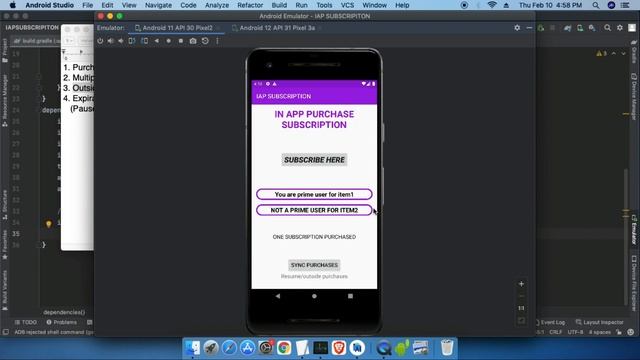Click 'ONE SUBSCRIPTION PURCHASED' status text

click(x=314, y=237)
